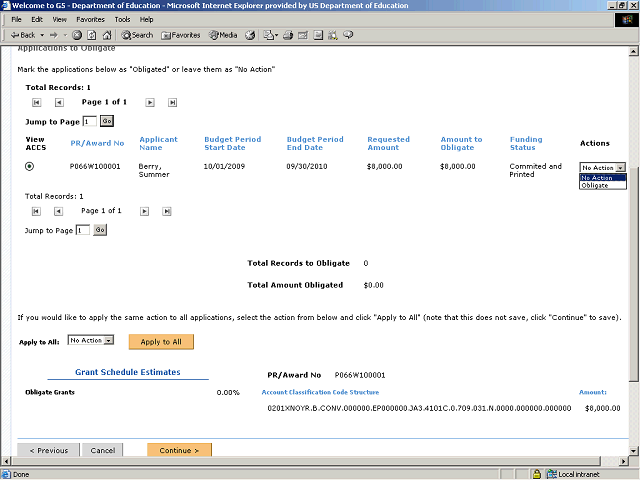The image size is (640, 480).
Task: Refresh the current page
Action: (92, 35)
